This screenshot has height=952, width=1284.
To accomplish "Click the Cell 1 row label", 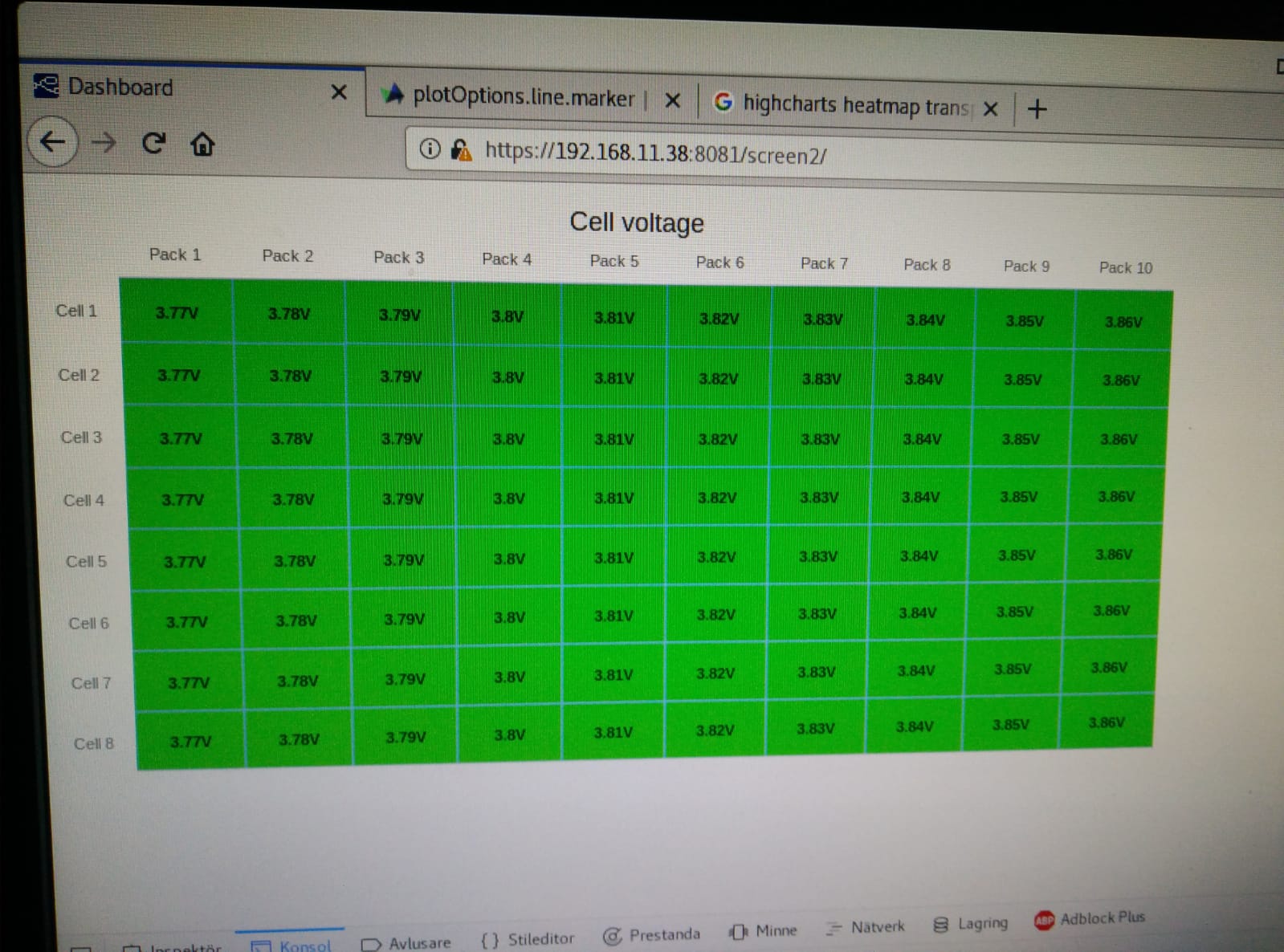I will coord(76,311).
